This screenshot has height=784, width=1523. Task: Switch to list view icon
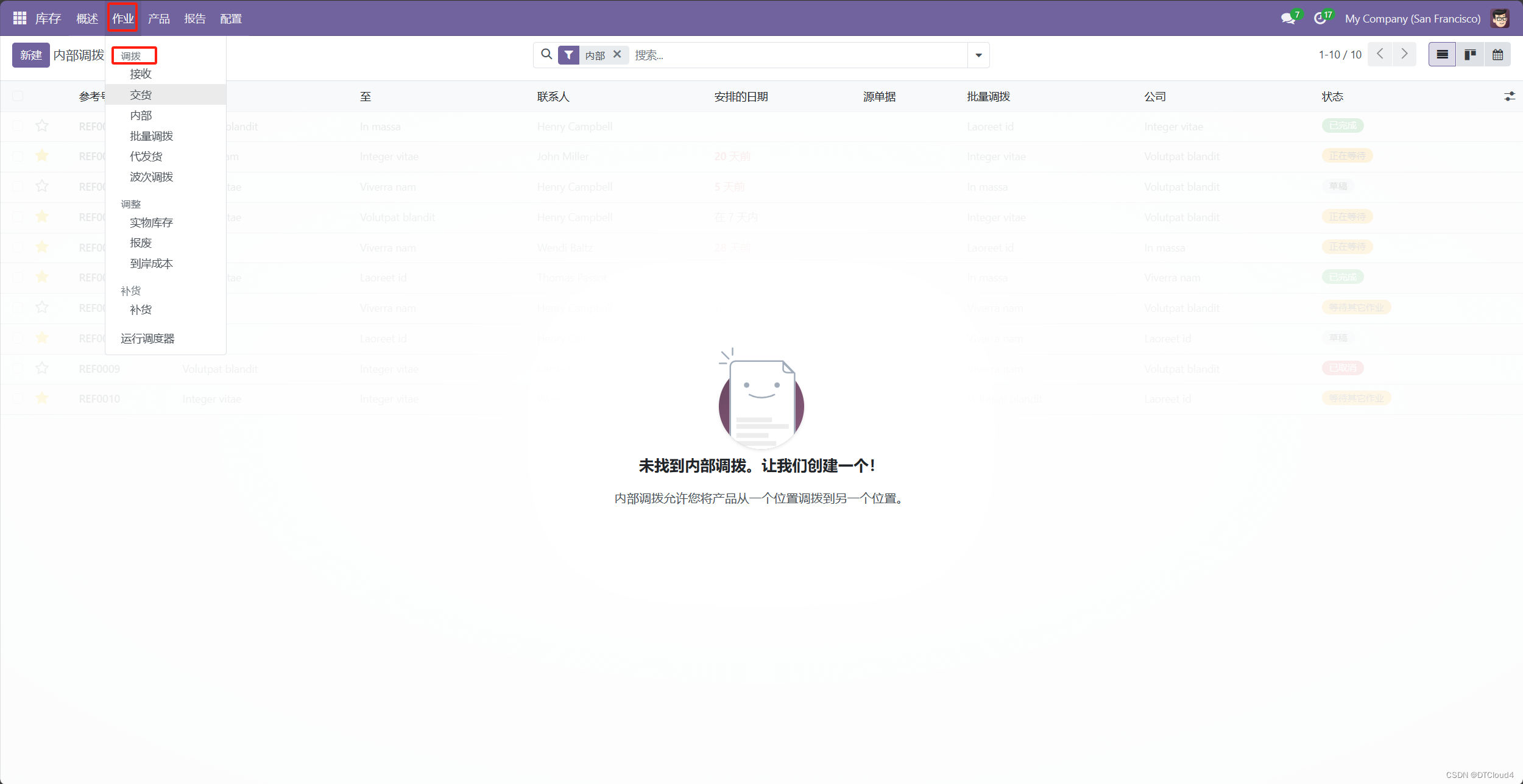pyautogui.click(x=1442, y=55)
